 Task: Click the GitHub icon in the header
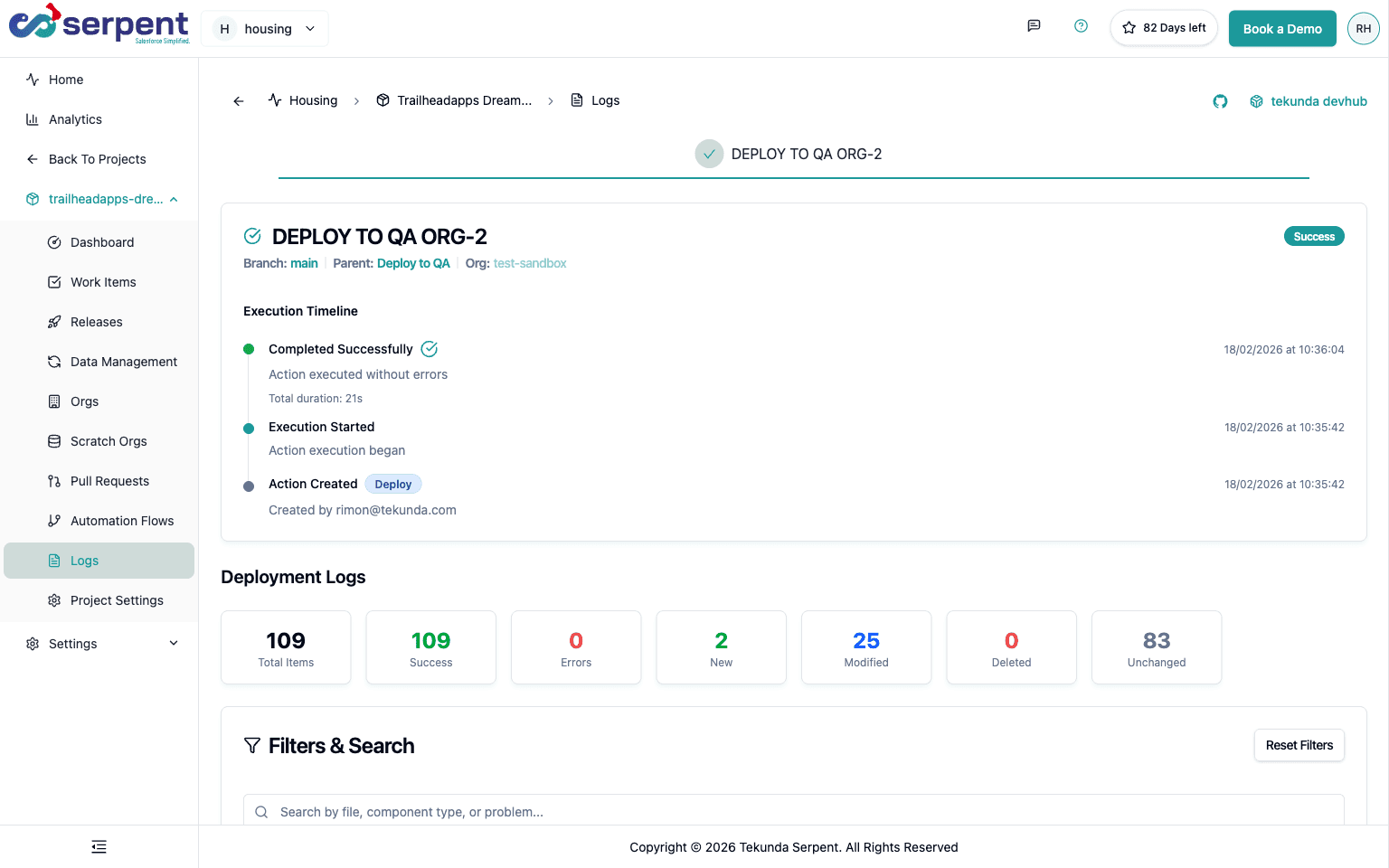(x=1220, y=101)
